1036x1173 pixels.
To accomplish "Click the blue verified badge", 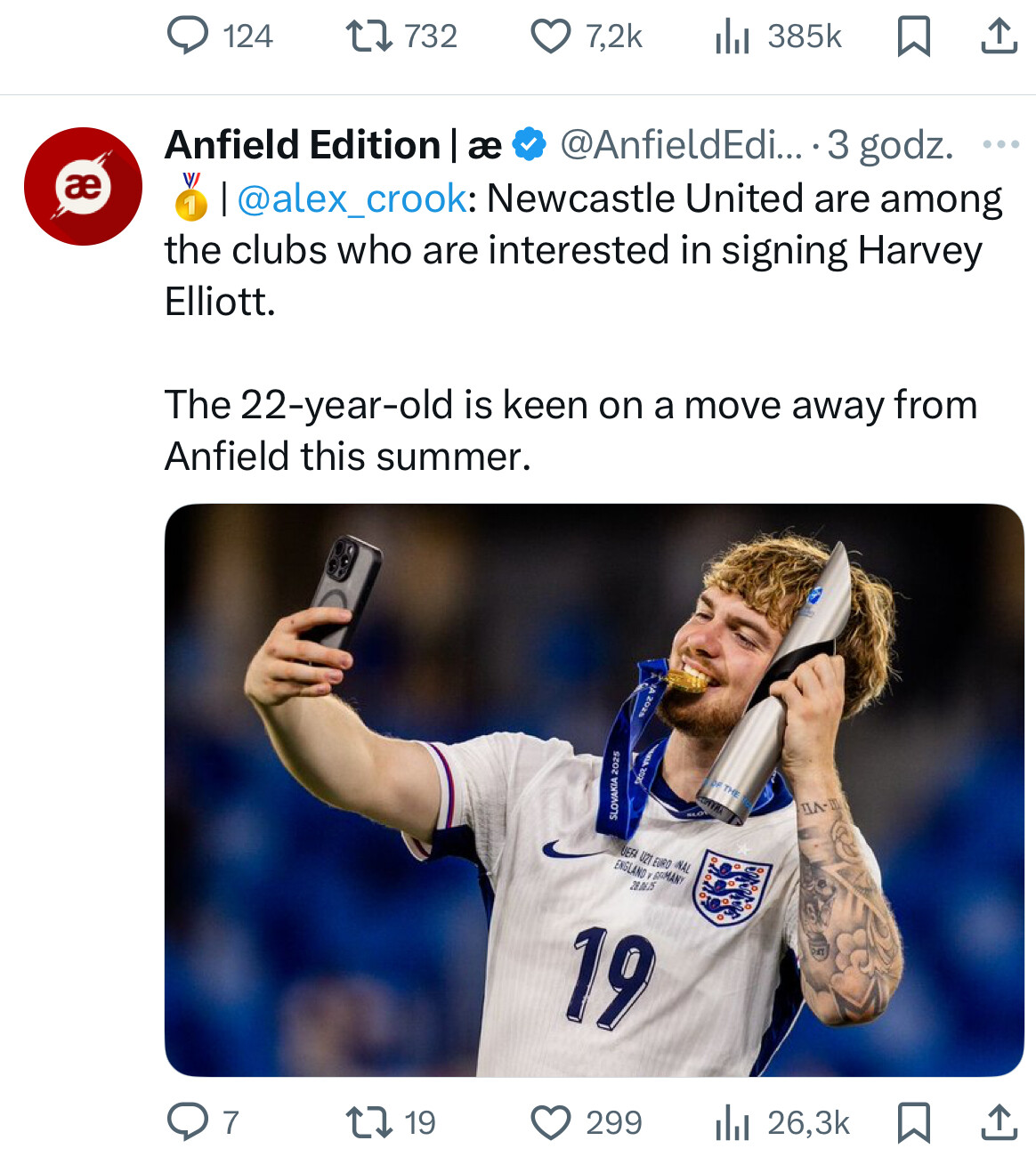I will click(530, 145).
